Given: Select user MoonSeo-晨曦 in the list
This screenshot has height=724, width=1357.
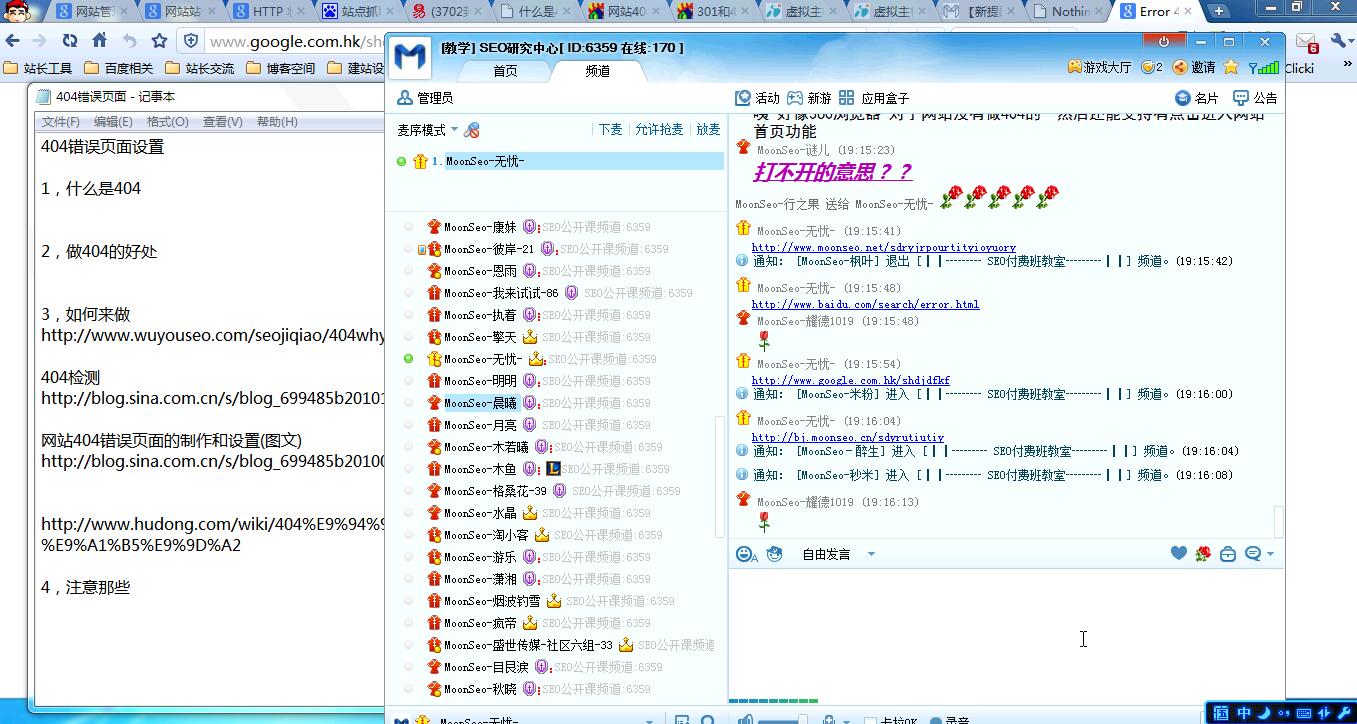Looking at the screenshot, I should click(480, 403).
